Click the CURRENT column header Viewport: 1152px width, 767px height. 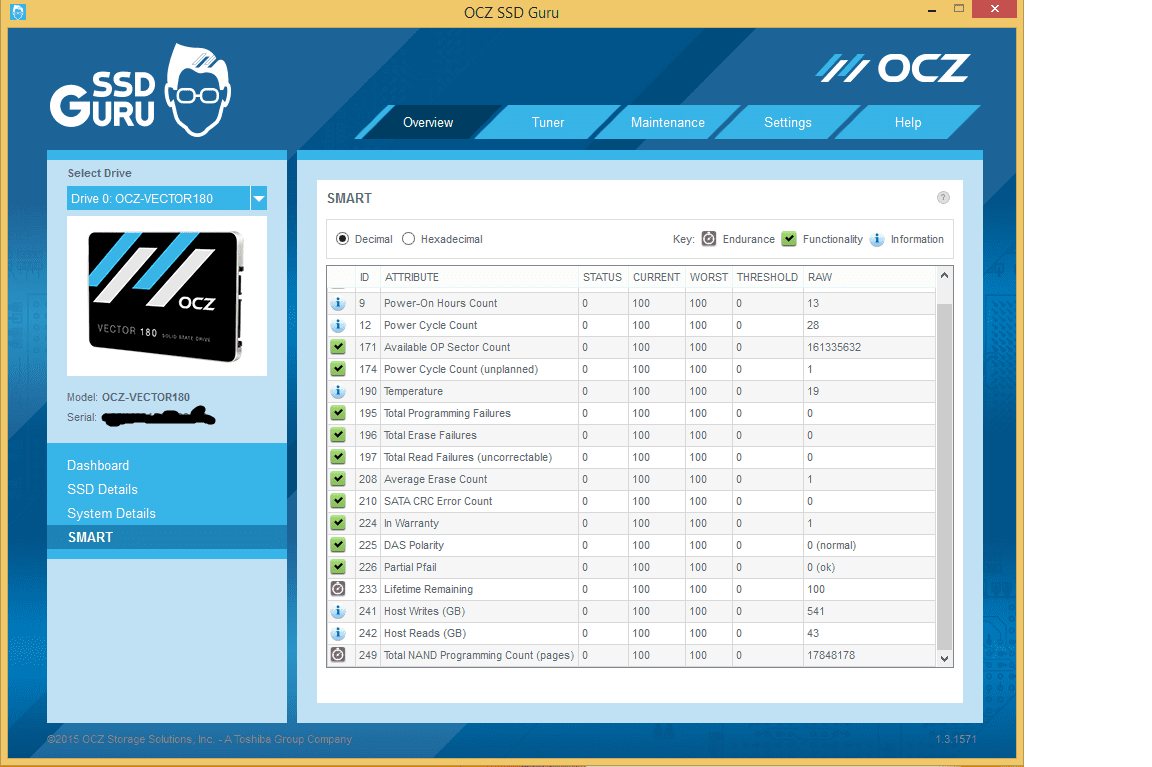pos(656,277)
